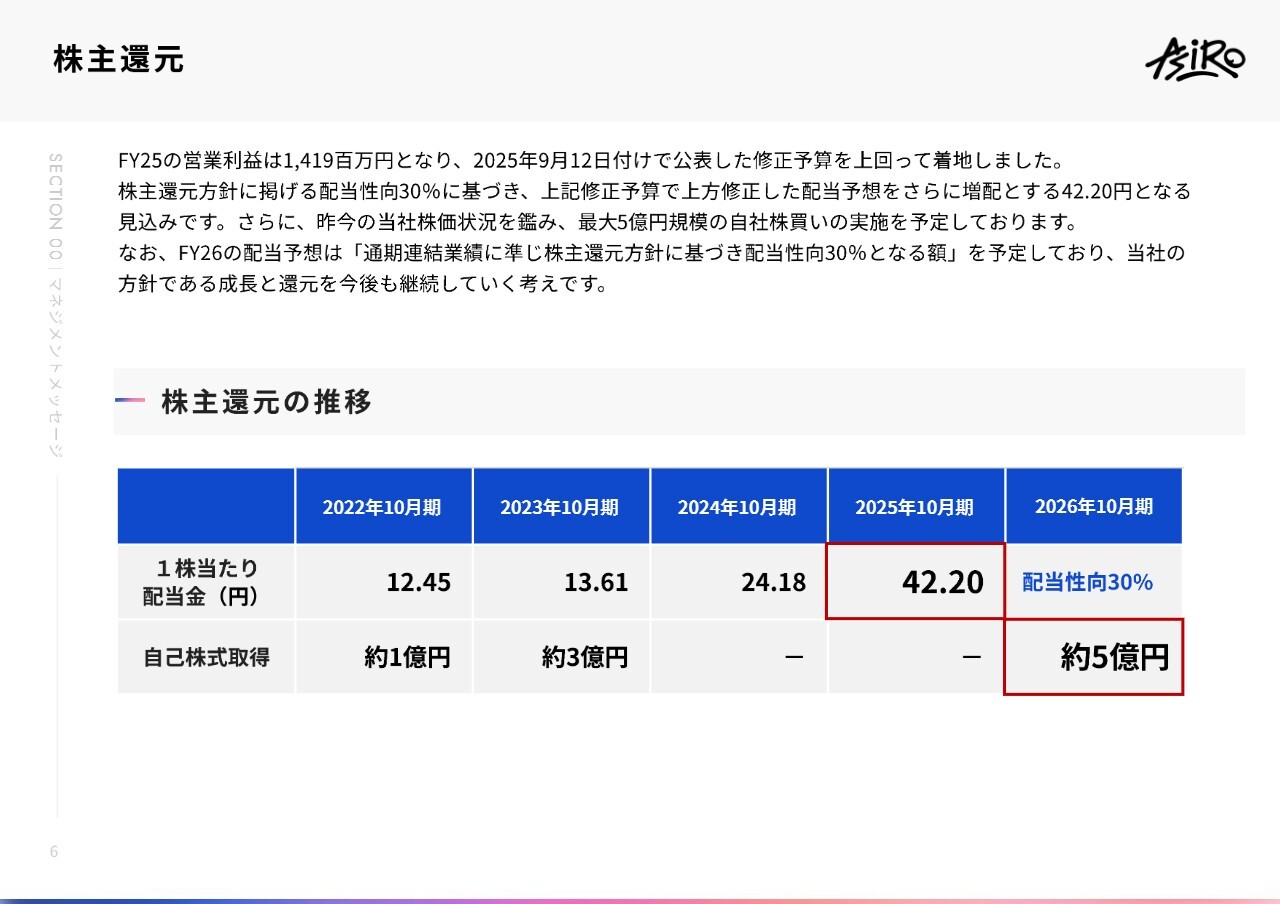Click the vertical SECTION 00 sidebar label

tap(55, 304)
